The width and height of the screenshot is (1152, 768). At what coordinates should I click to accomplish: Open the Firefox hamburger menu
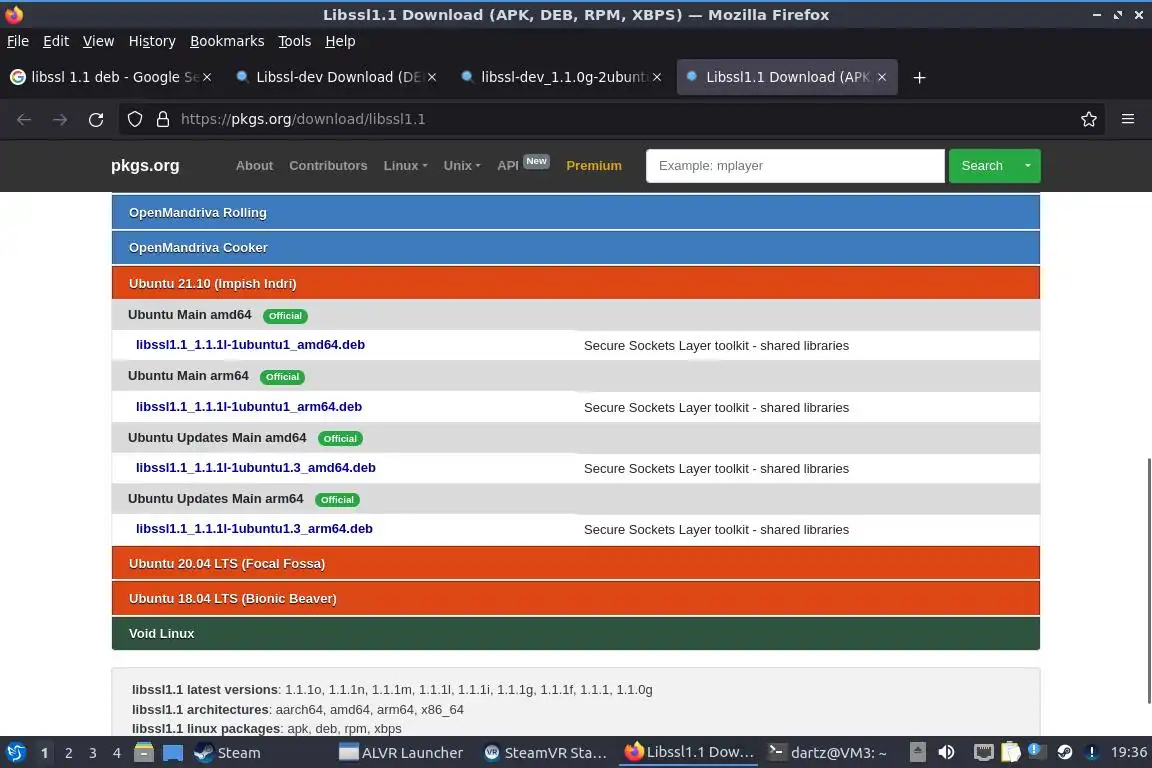1128,119
